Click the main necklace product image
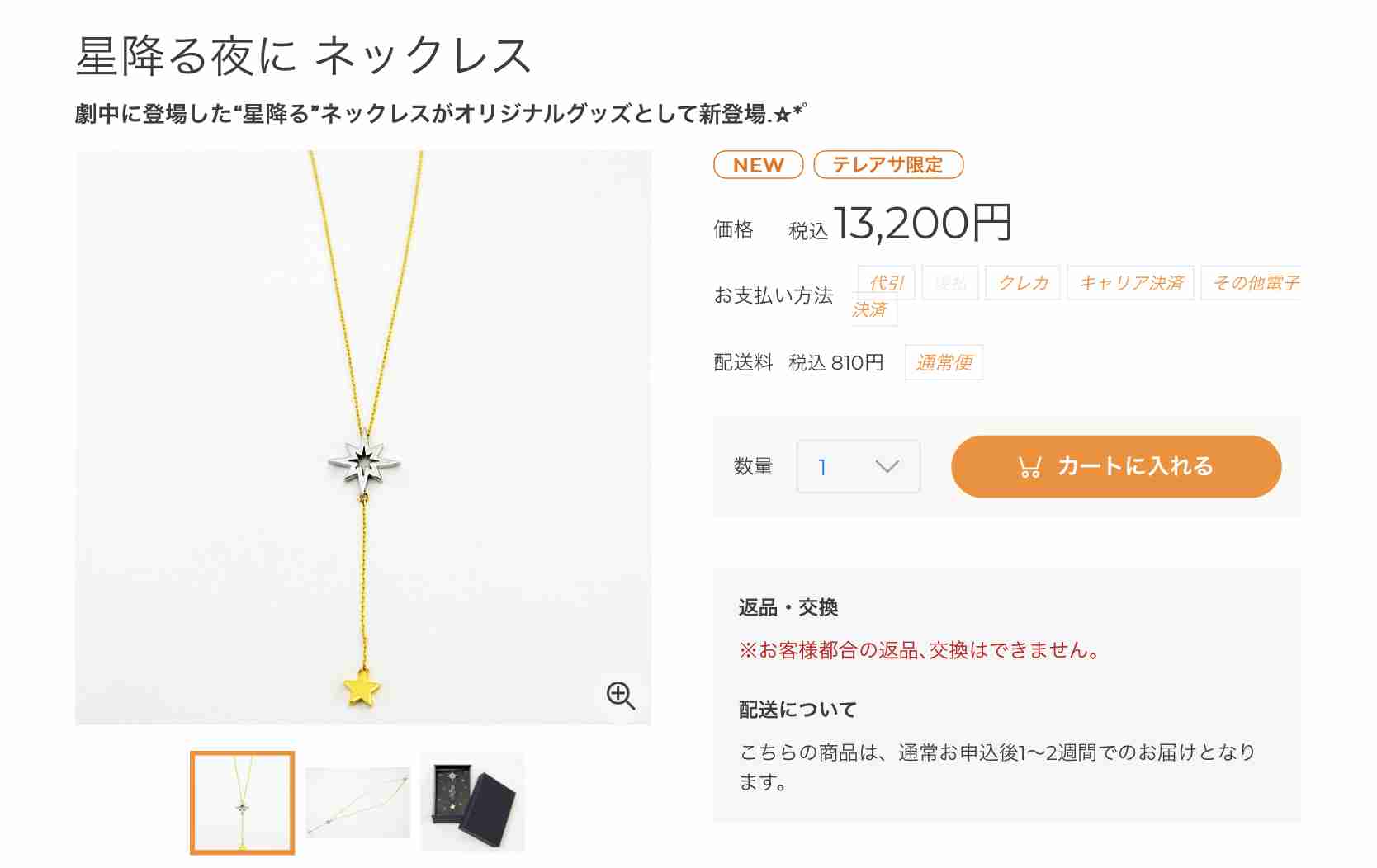Viewport: 1377px width, 868px height. click(x=363, y=437)
